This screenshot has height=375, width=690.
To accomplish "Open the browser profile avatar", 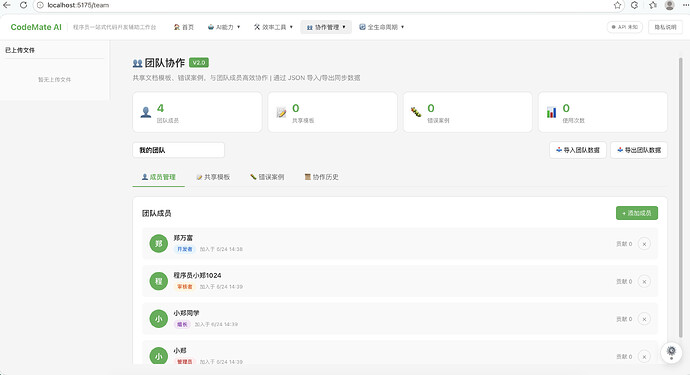I will point(669,5).
